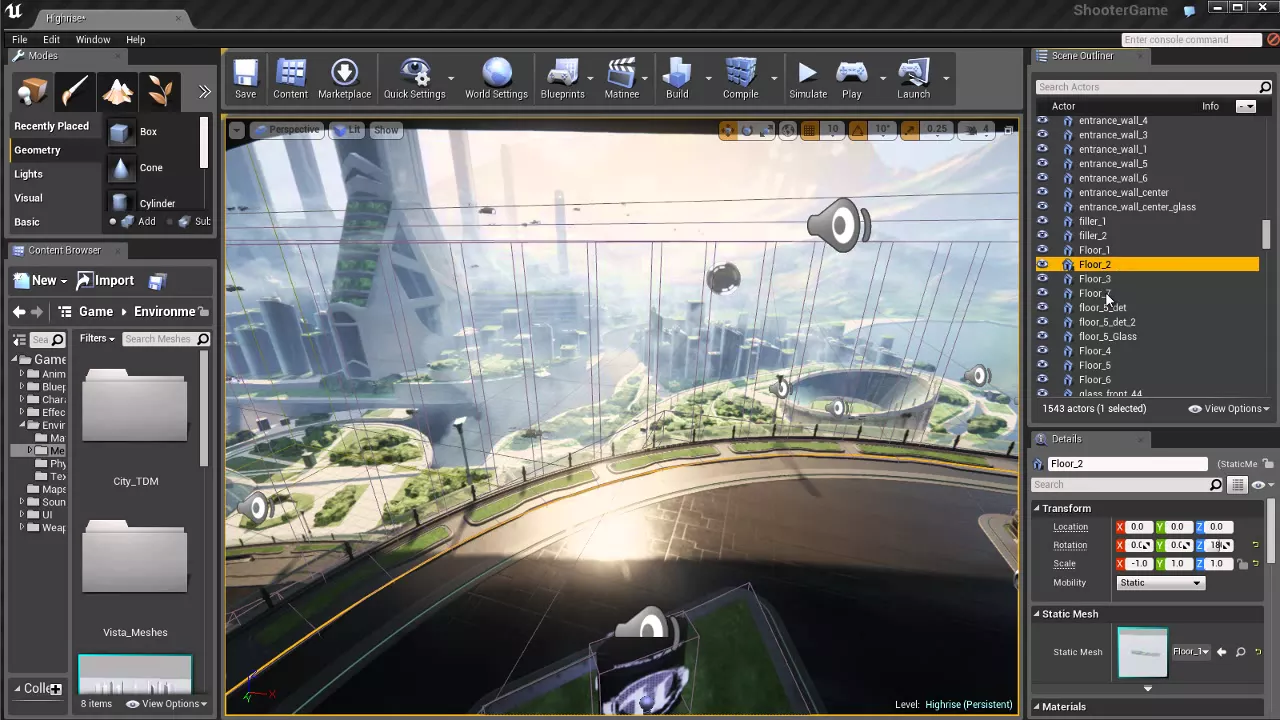Select scale gizmo in viewport toolbar
The width and height of the screenshot is (1280, 720).
[766, 130]
